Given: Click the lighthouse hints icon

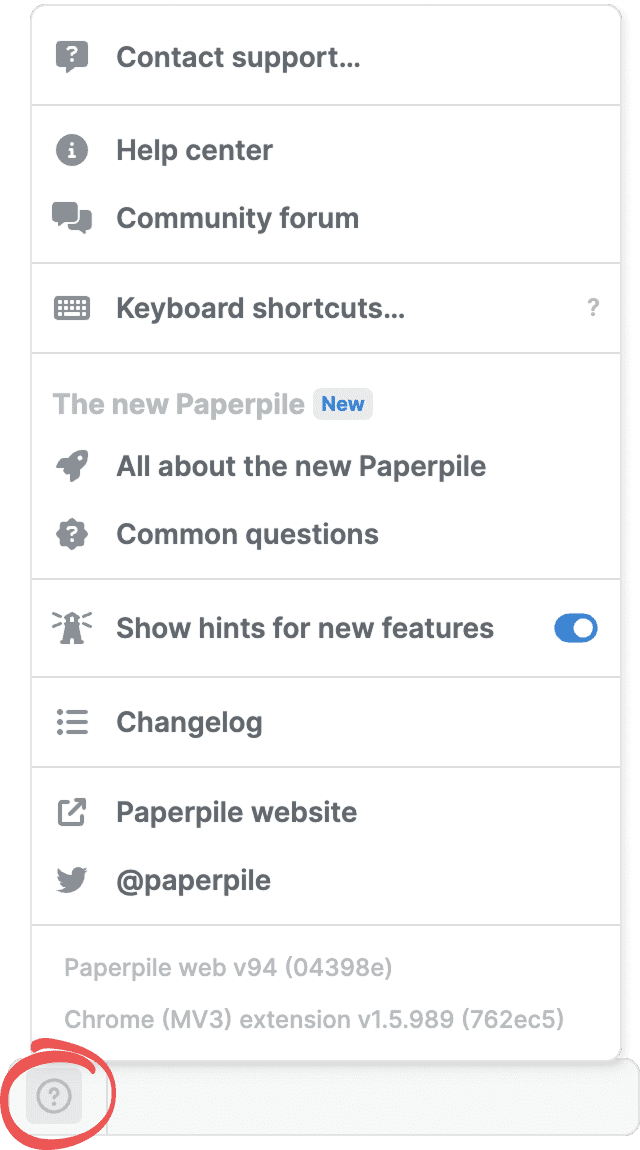Looking at the screenshot, I should (71, 628).
